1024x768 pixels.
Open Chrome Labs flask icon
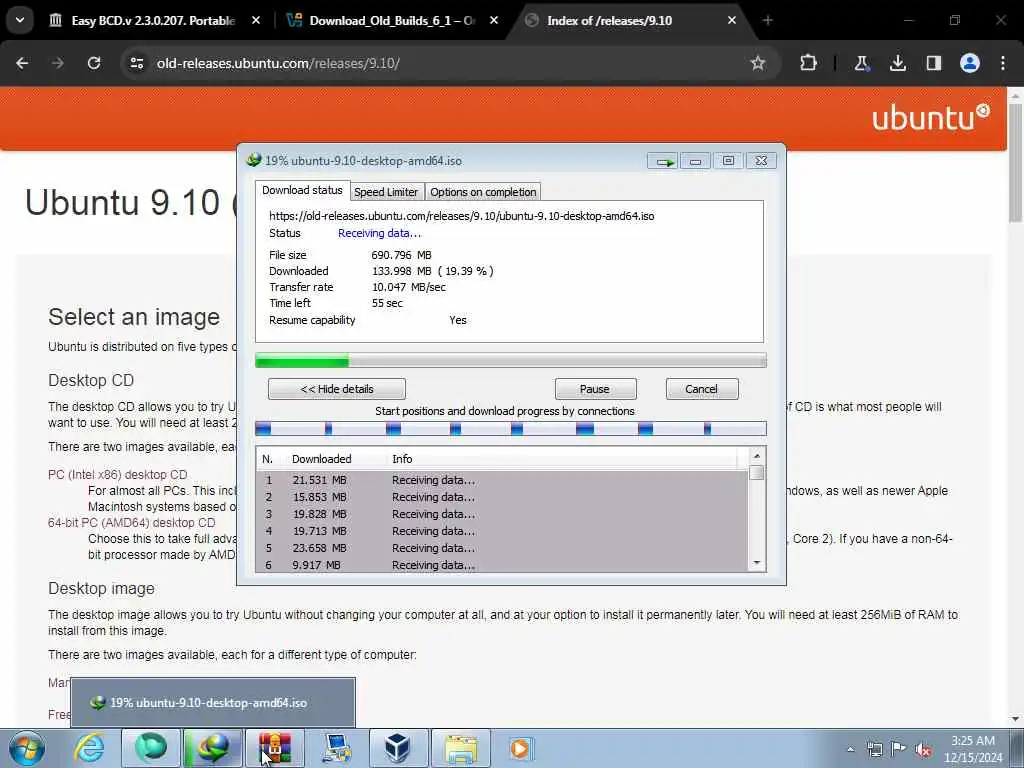861,63
